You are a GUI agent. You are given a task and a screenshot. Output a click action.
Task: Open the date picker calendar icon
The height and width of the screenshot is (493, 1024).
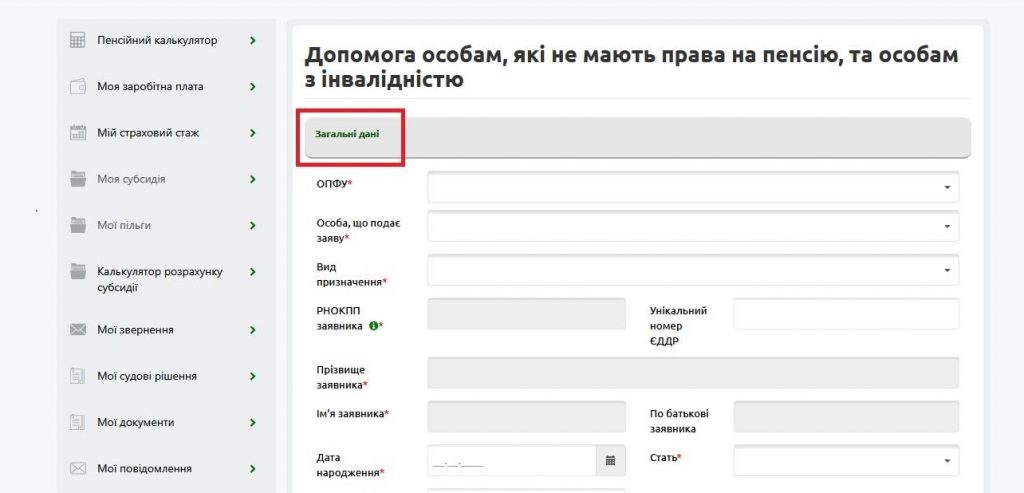tap(611, 461)
